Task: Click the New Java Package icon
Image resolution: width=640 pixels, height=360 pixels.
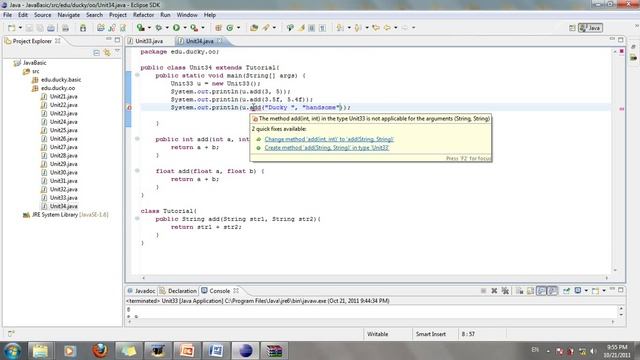Action: [218, 28]
